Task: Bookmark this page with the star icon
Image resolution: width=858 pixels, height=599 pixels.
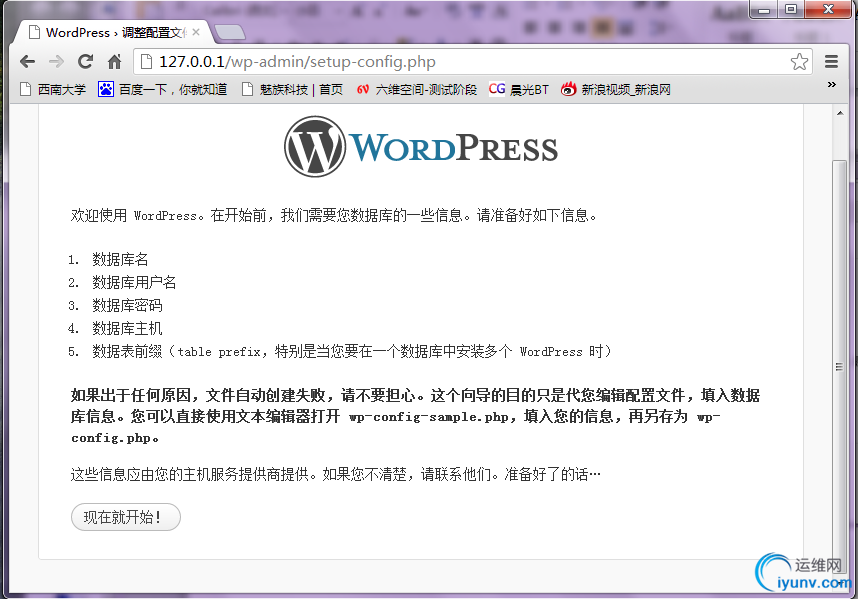Action: coord(799,62)
